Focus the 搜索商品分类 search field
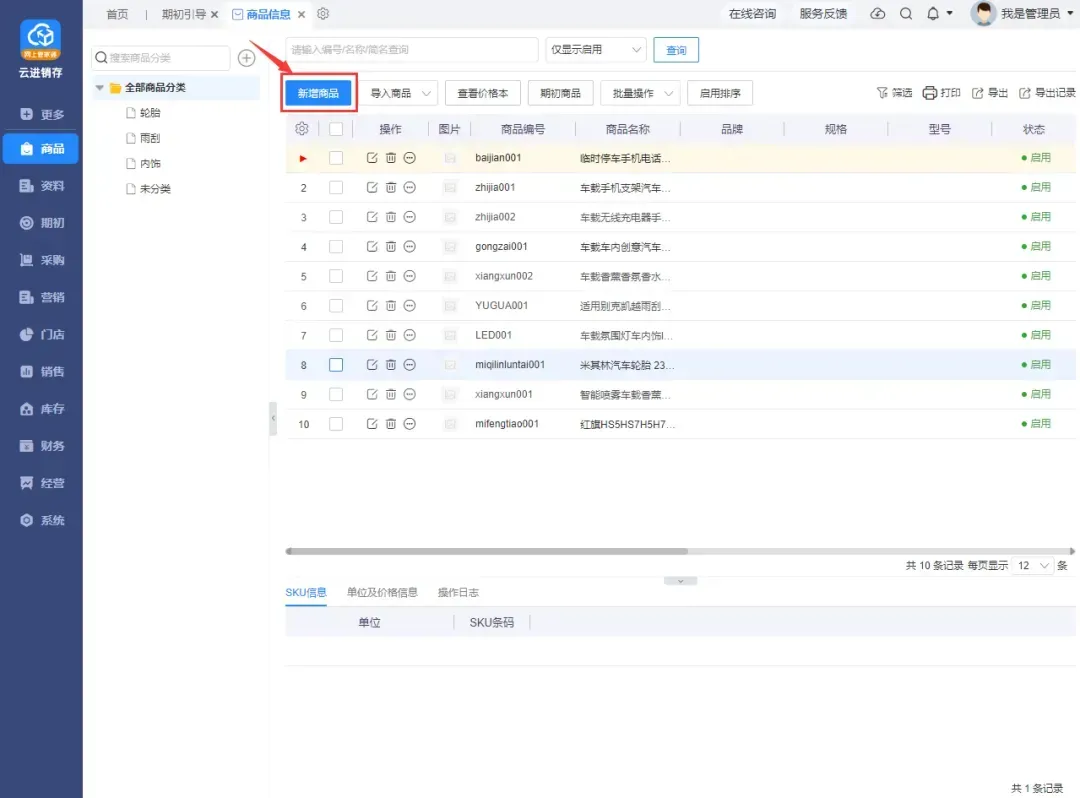The image size is (1080, 798). [161, 58]
